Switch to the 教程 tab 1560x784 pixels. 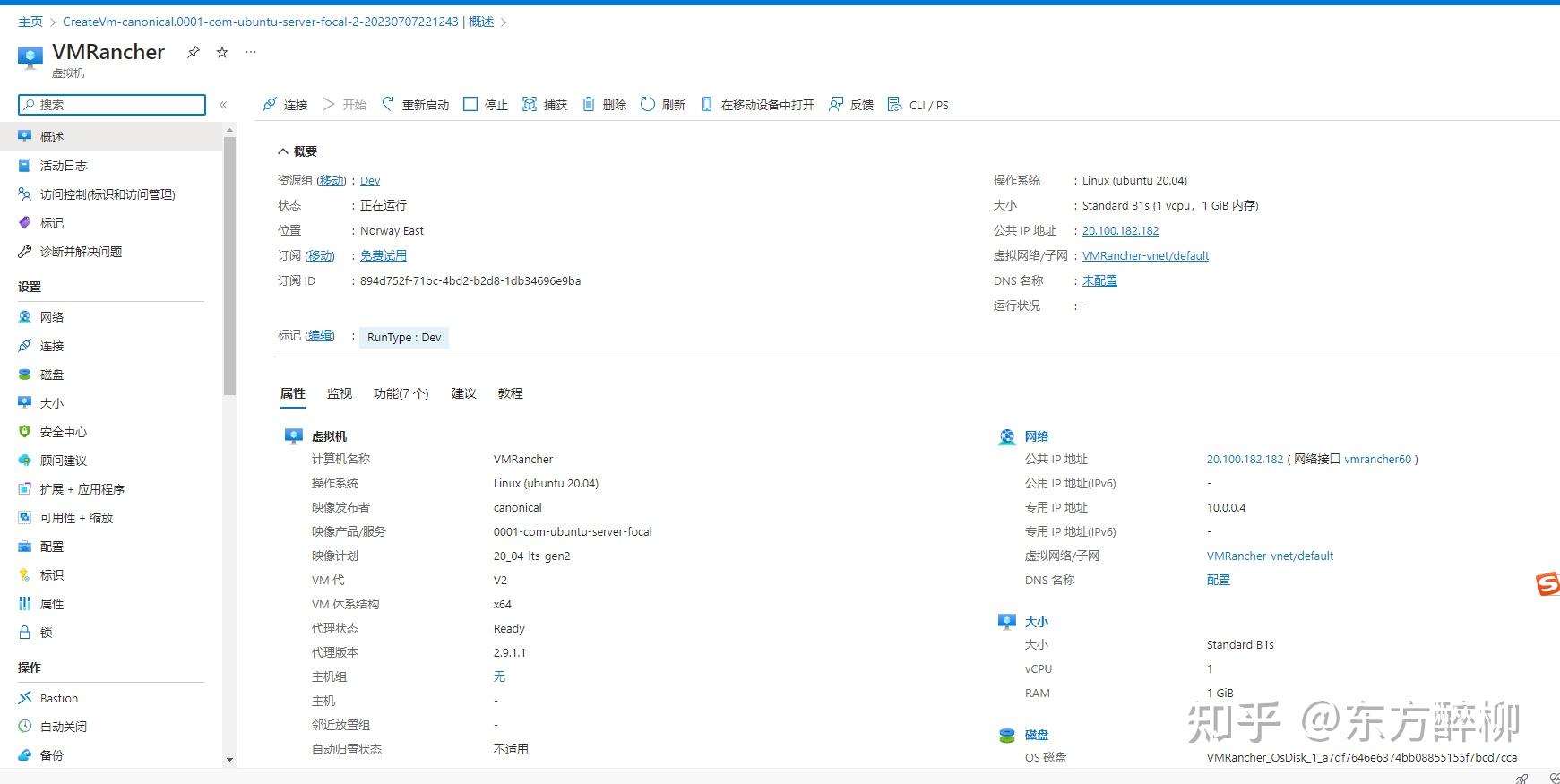[x=511, y=393]
